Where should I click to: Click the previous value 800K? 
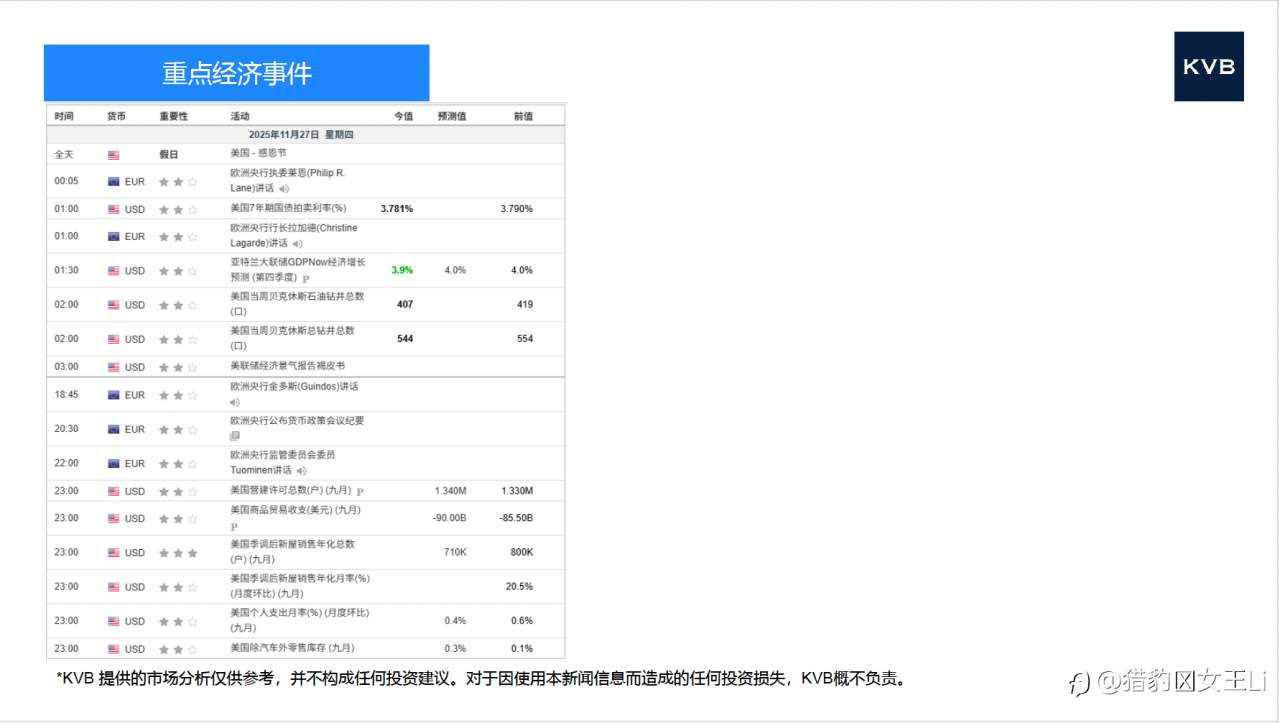point(522,552)
